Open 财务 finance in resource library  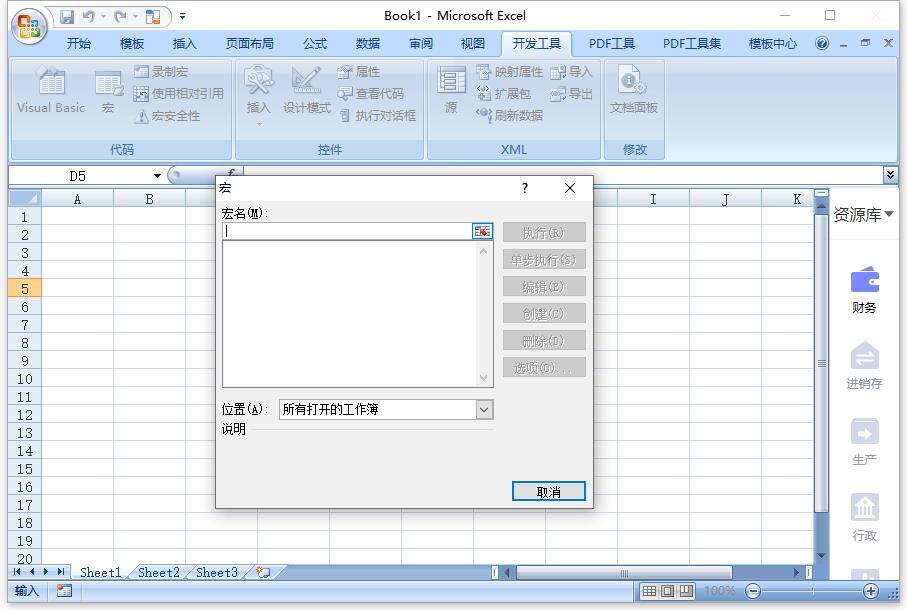tap(864, 291)
